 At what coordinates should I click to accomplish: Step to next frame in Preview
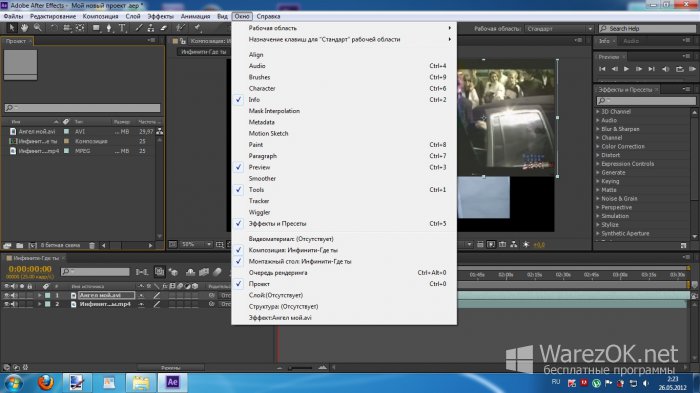(x=639, y=69)
